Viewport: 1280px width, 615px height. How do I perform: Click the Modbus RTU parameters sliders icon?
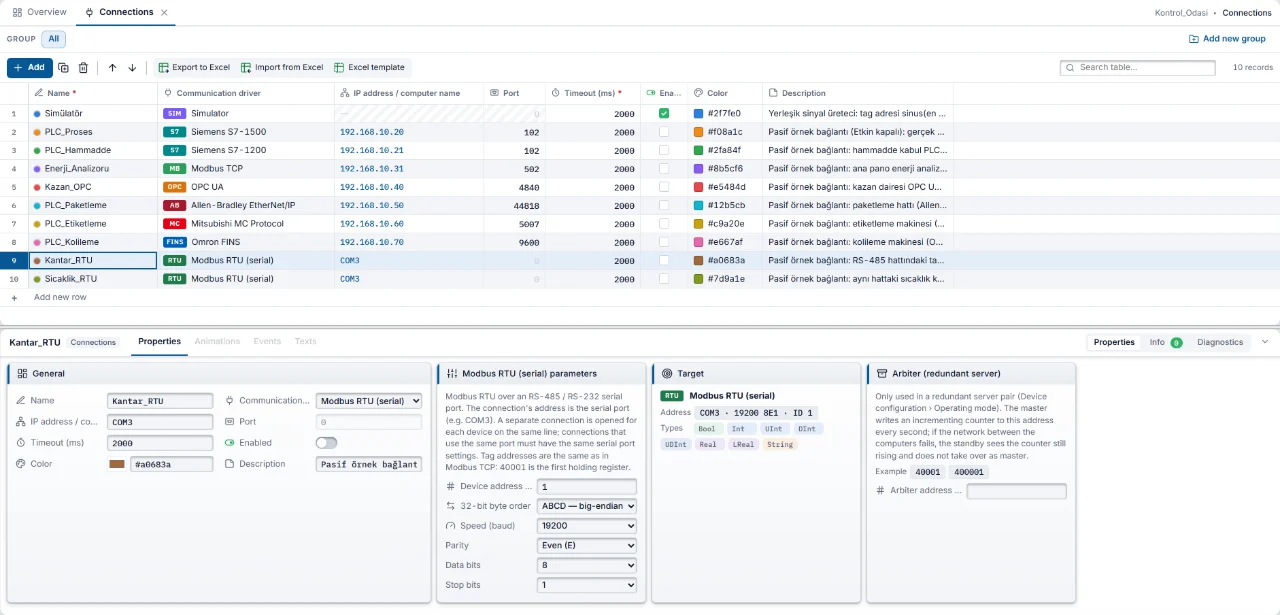451,373
